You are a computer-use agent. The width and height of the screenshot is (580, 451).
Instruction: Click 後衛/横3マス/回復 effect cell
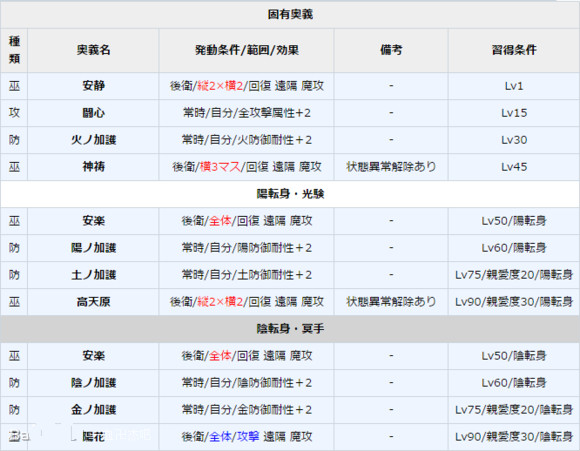tap(247, 167)
